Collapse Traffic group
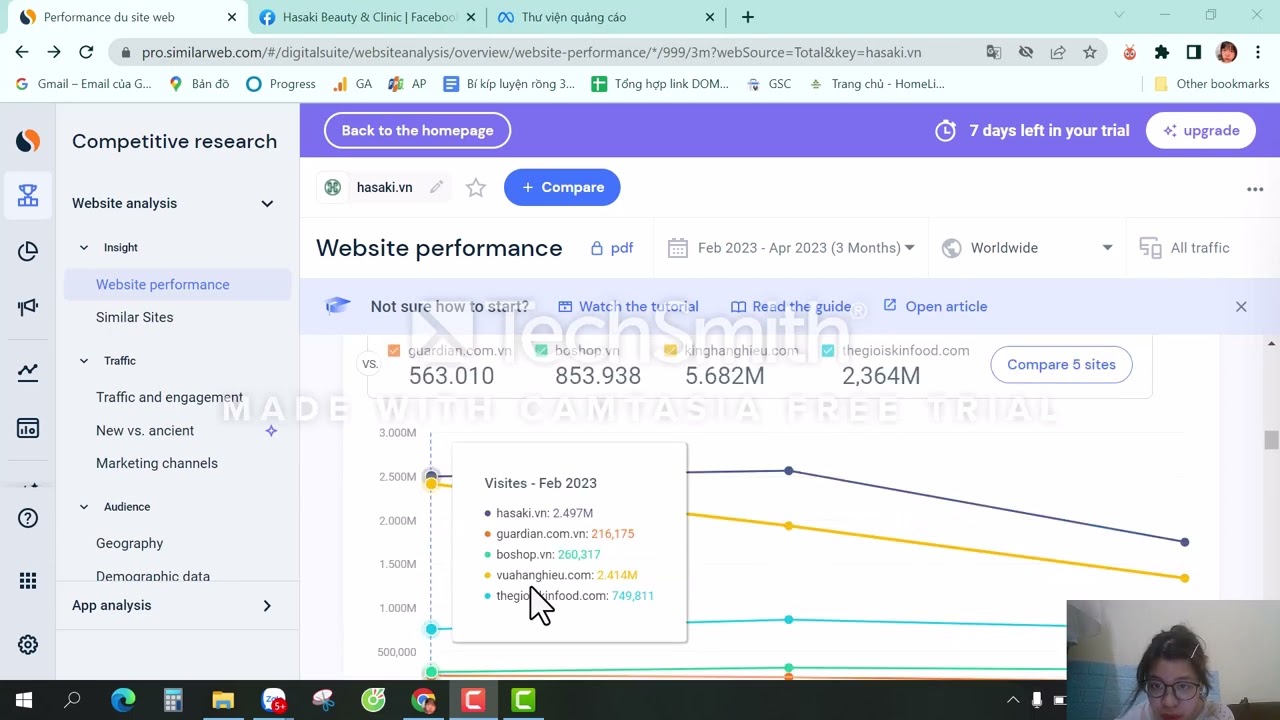Image resolution: width=1280 pixels, height=720 pixels. click(x=84, y=361)
